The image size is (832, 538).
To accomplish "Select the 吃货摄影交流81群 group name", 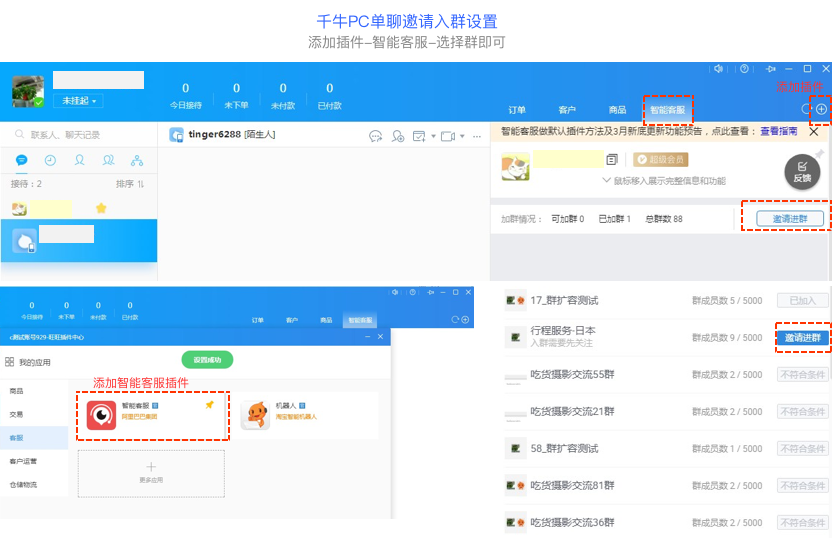I will click(573, 485).
